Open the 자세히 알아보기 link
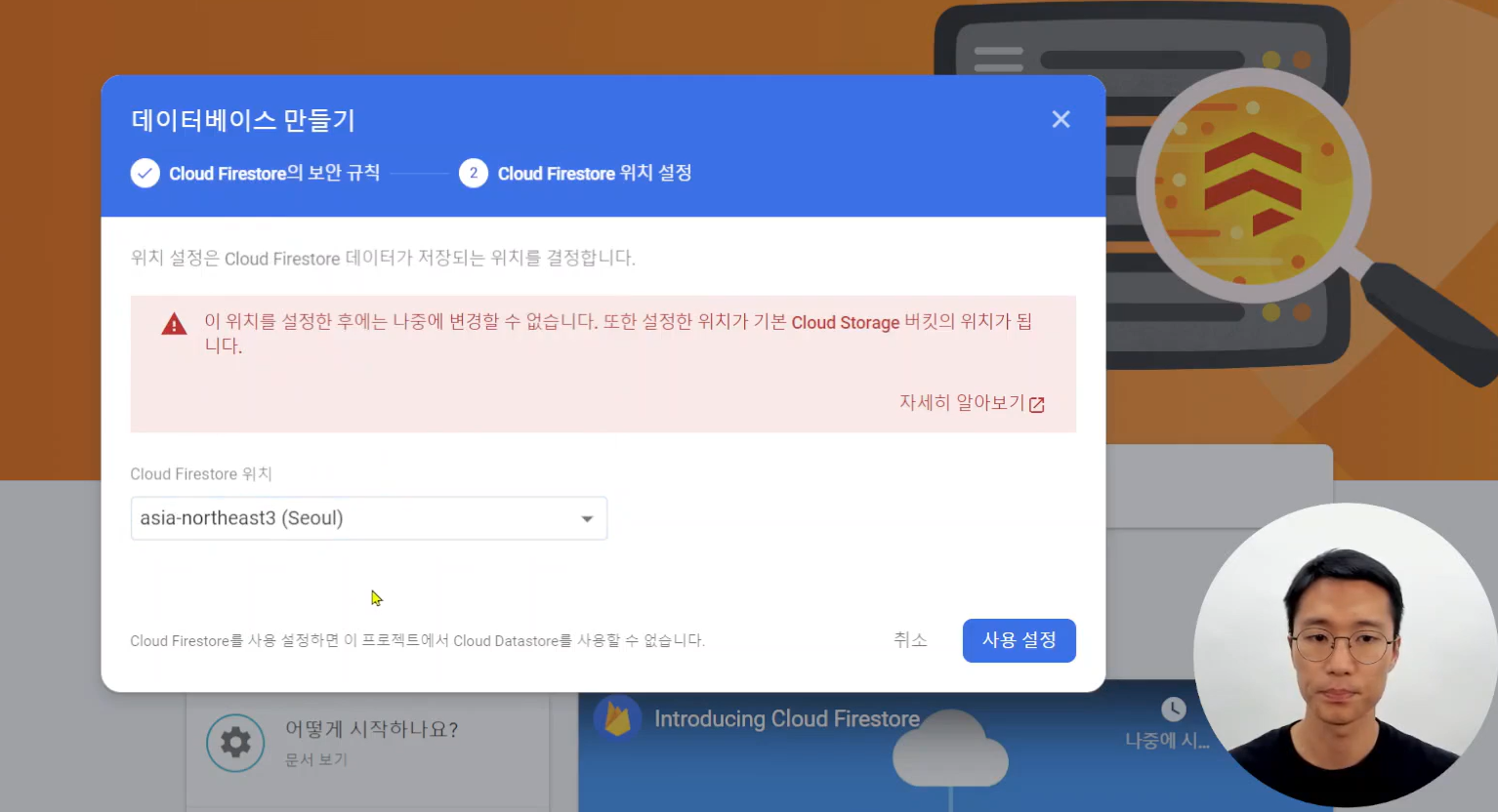Viewport: 1498px width, 812px height. click(x=962, y=403)
